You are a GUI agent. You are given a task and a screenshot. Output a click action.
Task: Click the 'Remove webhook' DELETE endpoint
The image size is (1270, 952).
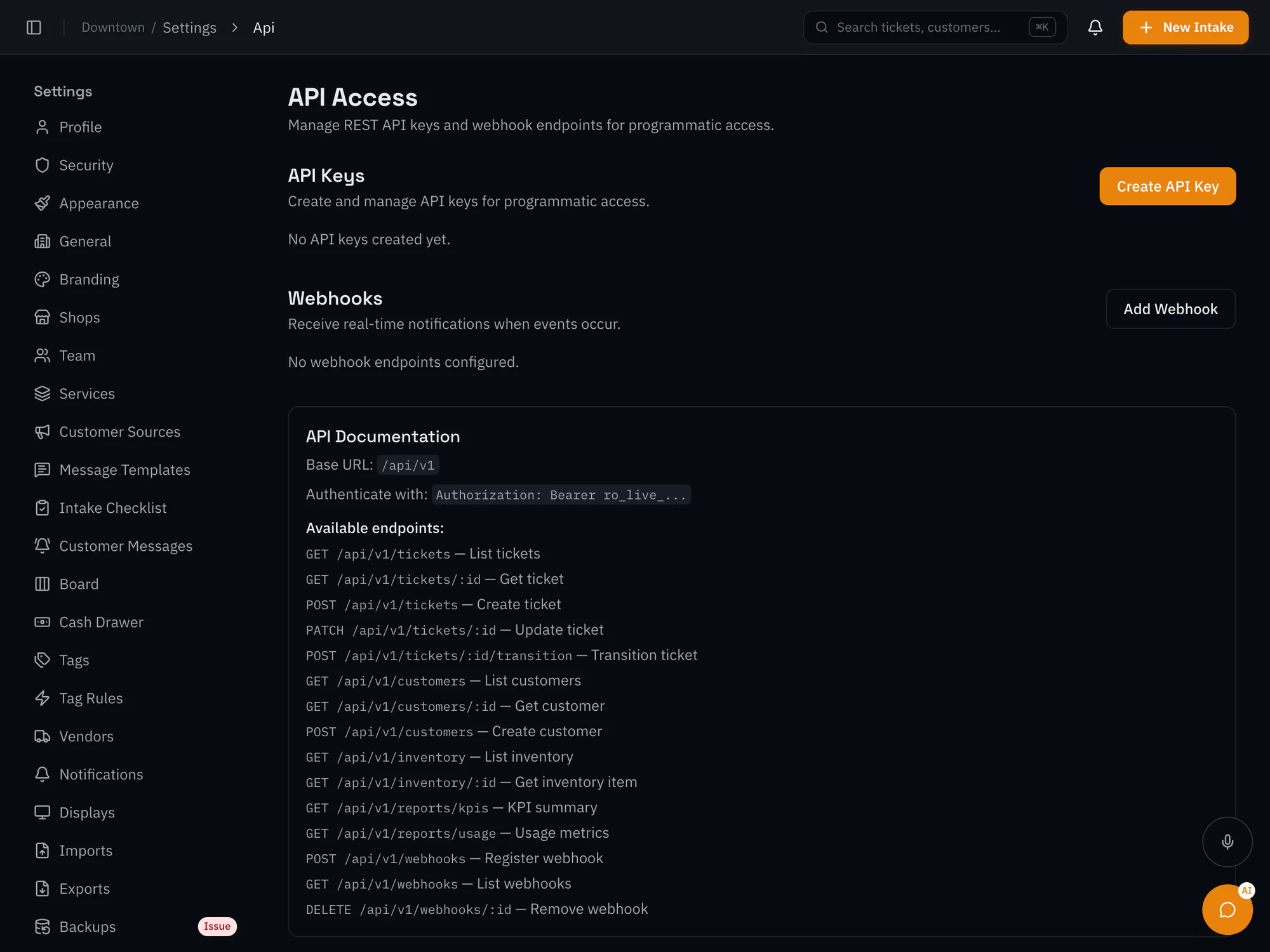click(x=477, y=909)
